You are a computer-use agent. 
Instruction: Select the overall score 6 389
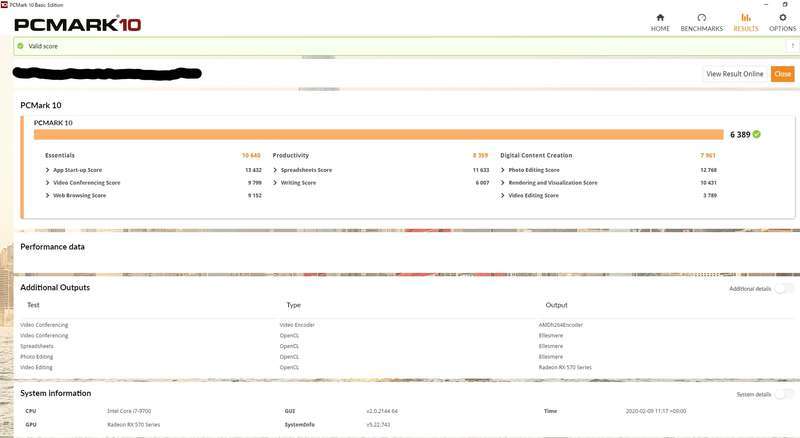coord(740,134)
